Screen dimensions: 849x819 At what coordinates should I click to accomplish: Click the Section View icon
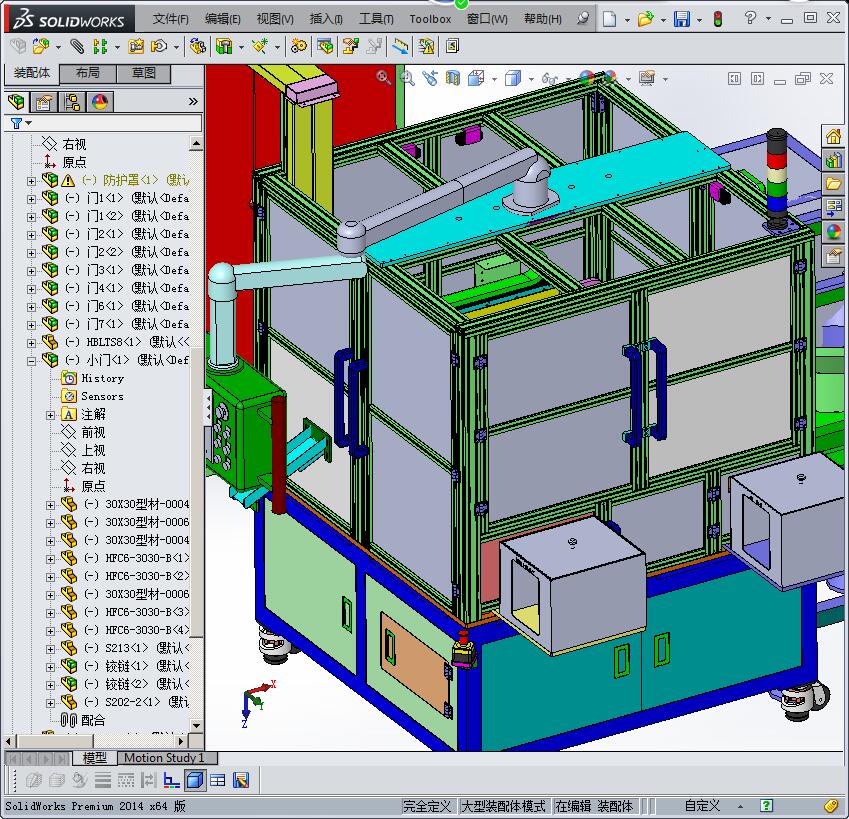[453, 79]
